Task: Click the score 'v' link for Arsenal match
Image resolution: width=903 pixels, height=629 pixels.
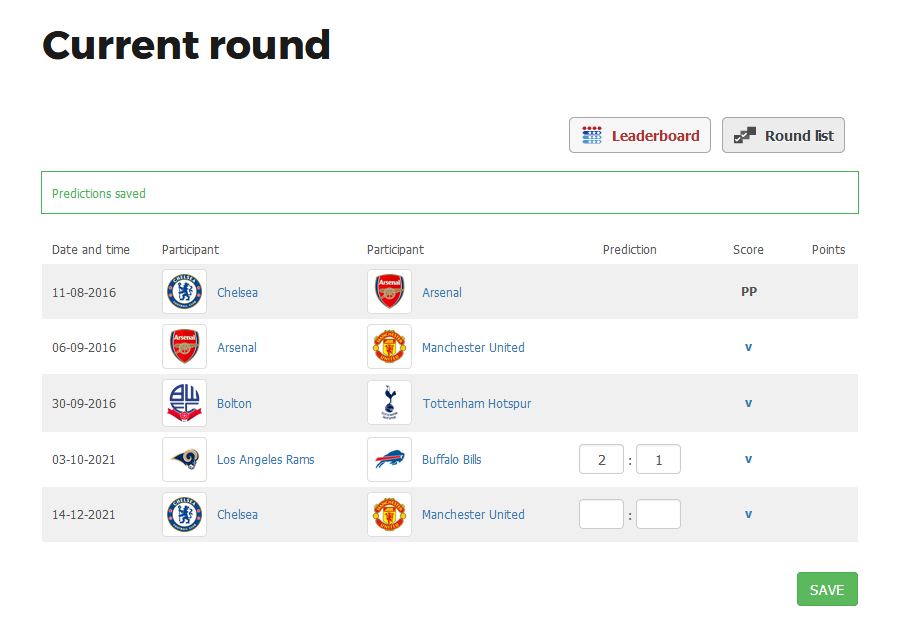Action: pos(748,348)
